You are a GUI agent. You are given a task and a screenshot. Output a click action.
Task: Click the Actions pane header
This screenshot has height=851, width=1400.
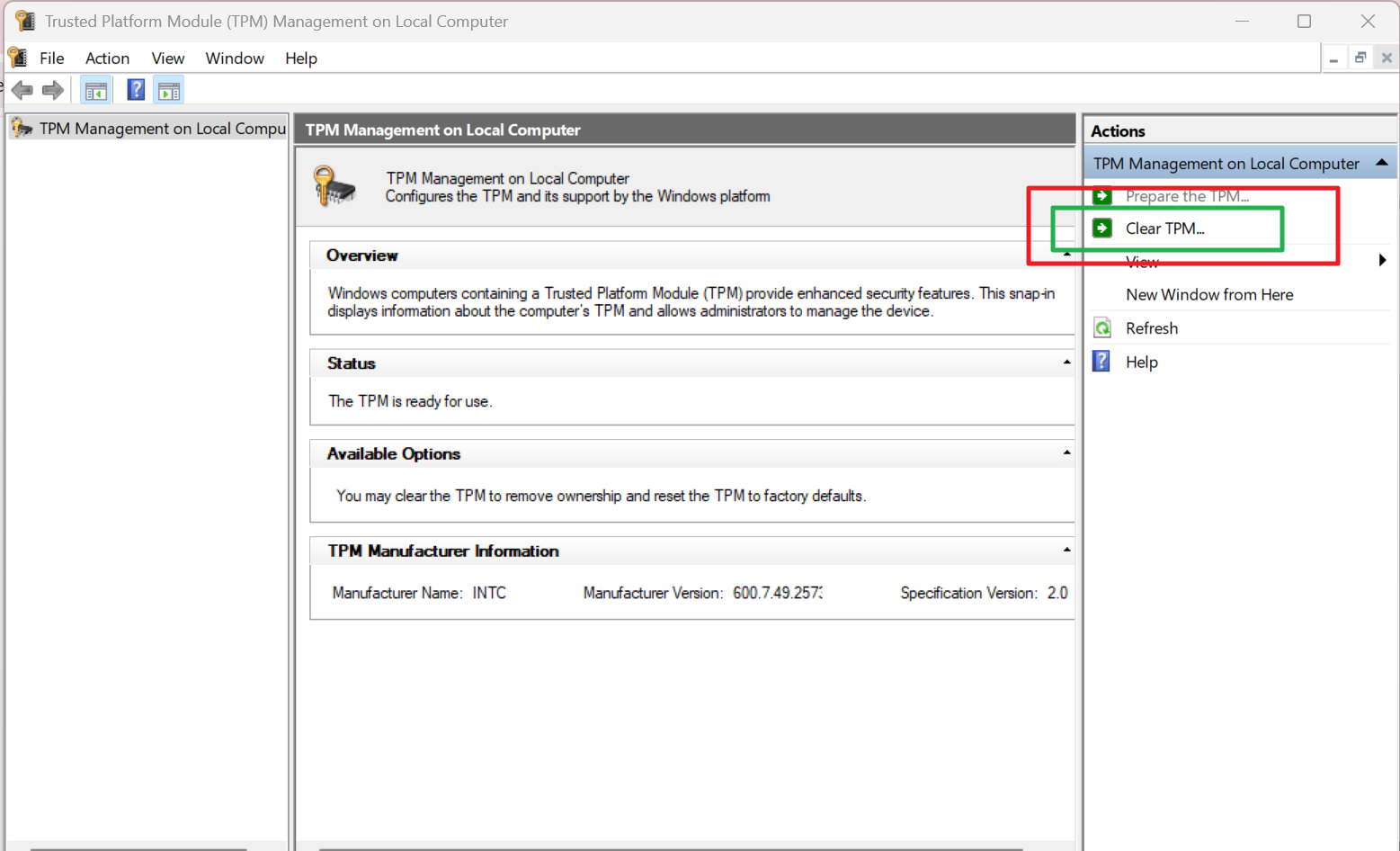1240,130
